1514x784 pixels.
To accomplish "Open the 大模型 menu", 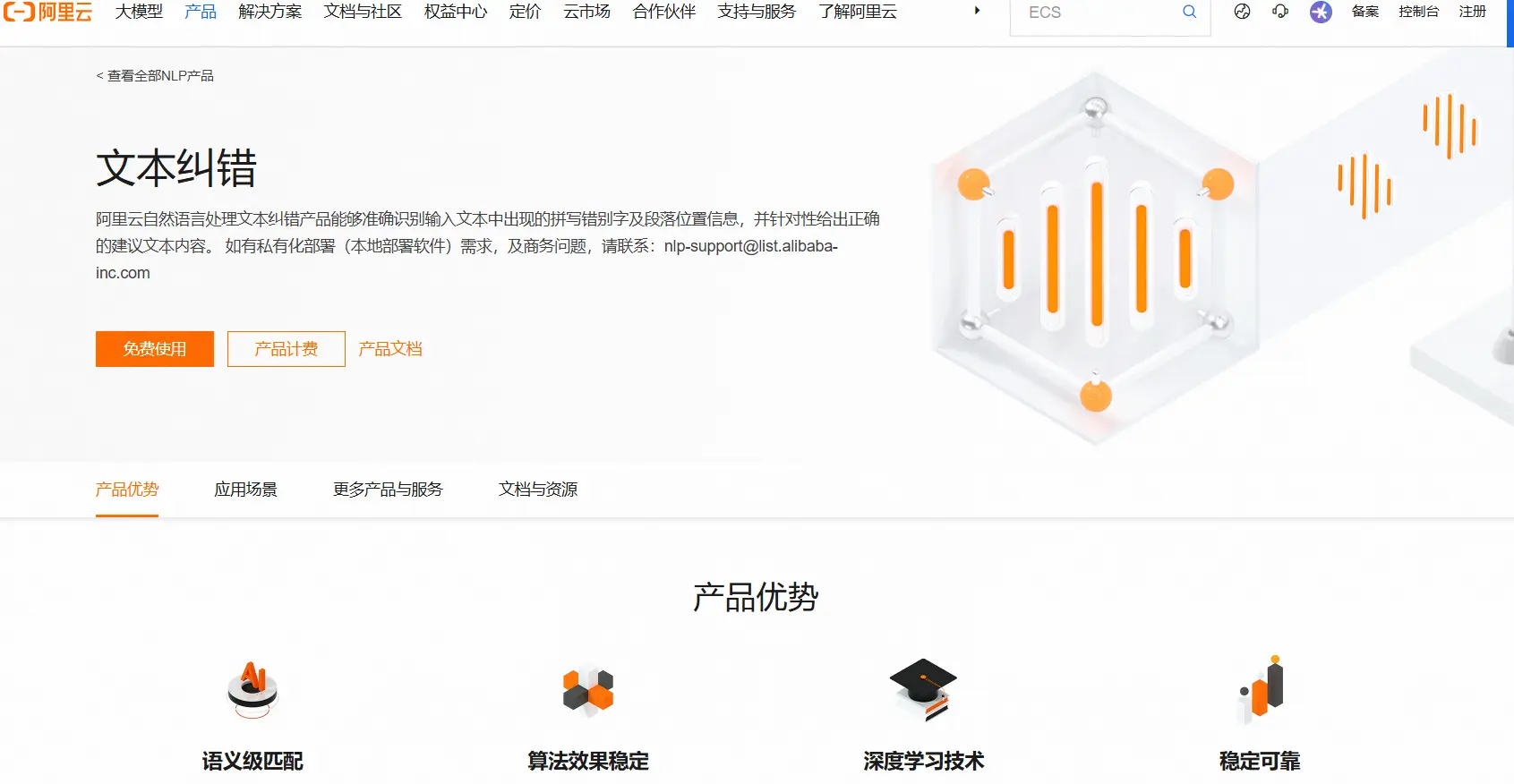I will [x=139, y=12].
